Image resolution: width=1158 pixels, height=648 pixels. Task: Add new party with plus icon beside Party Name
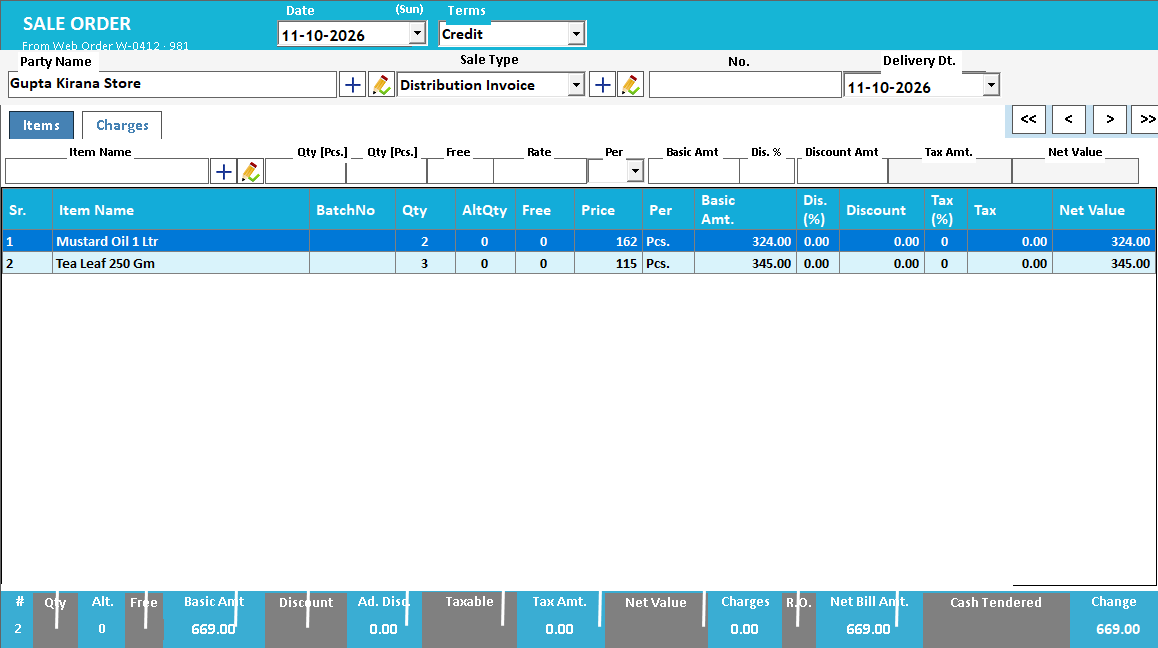[352, 85]
